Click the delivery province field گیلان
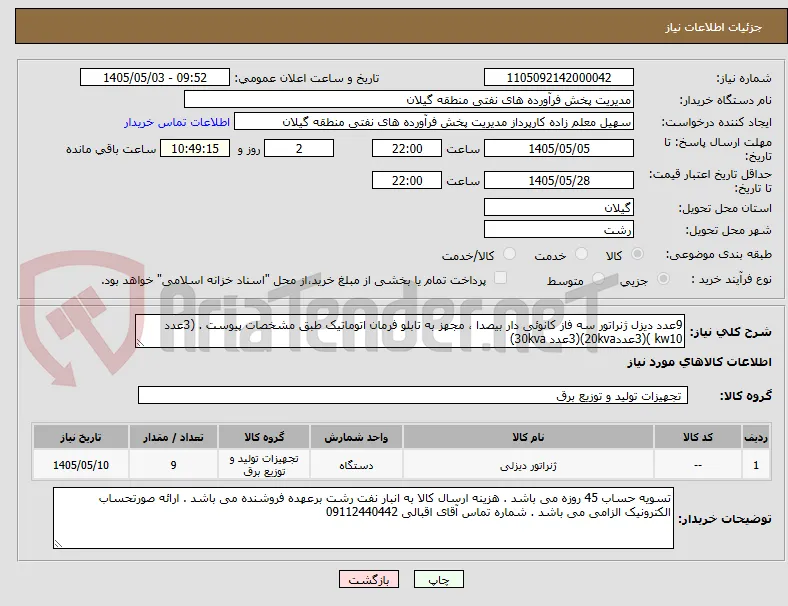Screen dimensions: 788x606 click(558, 207)
